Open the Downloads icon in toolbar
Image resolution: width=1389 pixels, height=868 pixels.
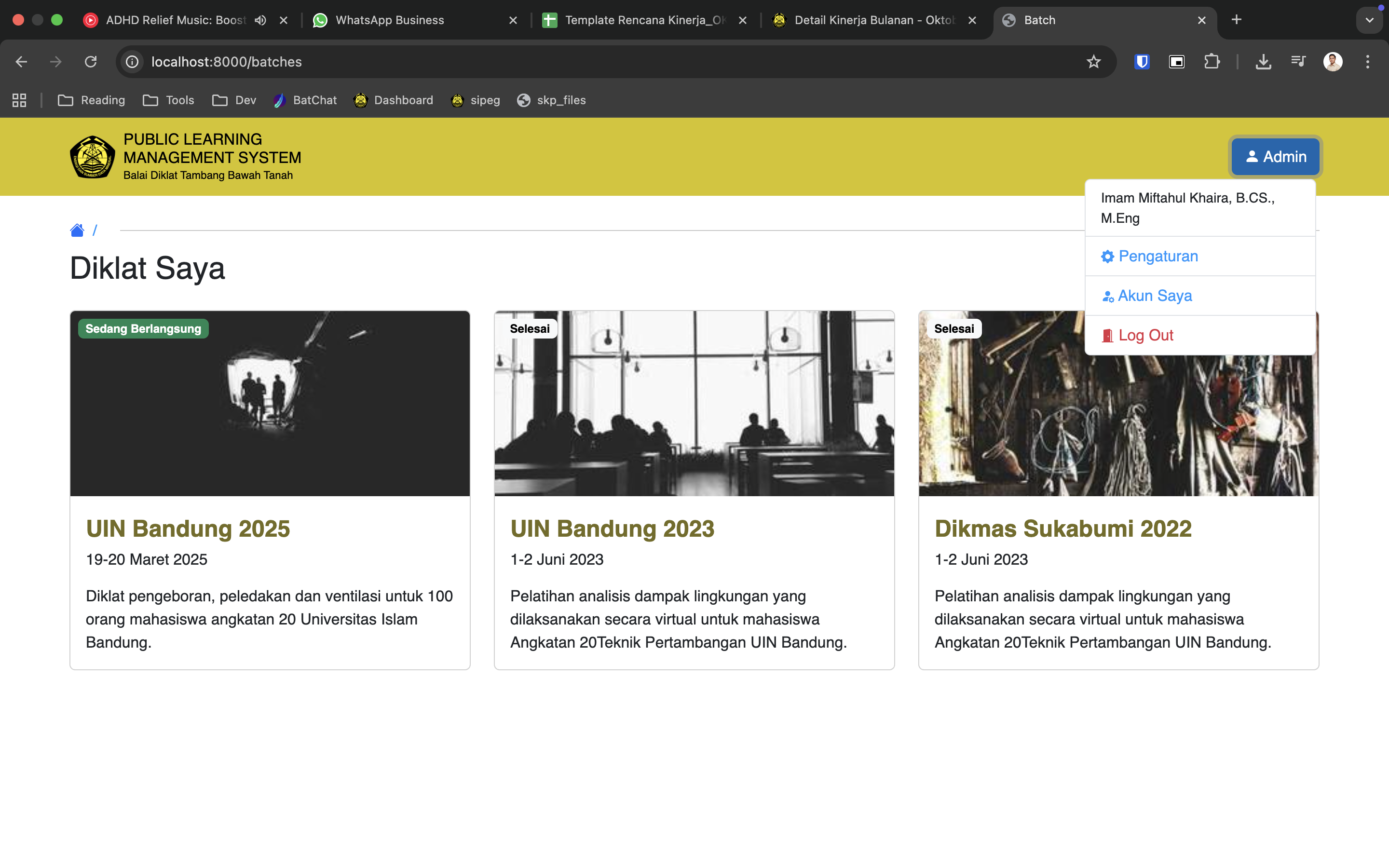(1263, 61)
